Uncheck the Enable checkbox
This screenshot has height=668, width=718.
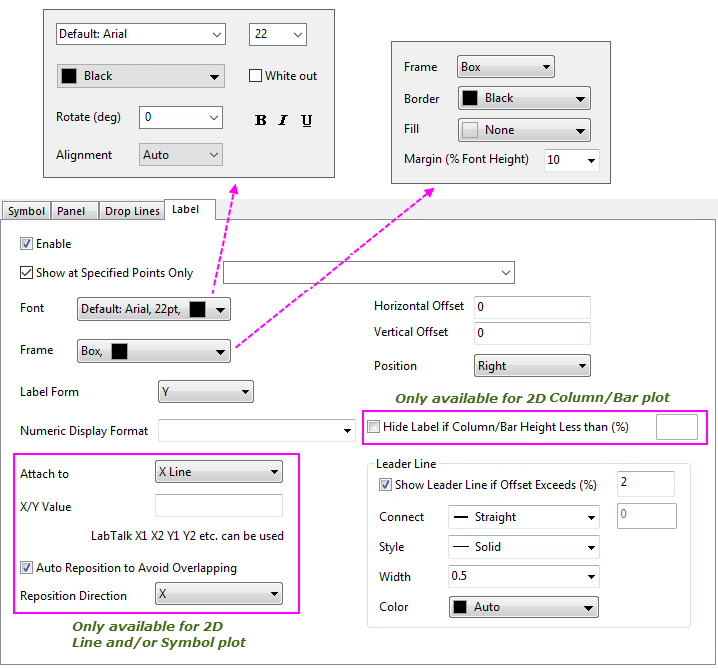coord(27,244)
